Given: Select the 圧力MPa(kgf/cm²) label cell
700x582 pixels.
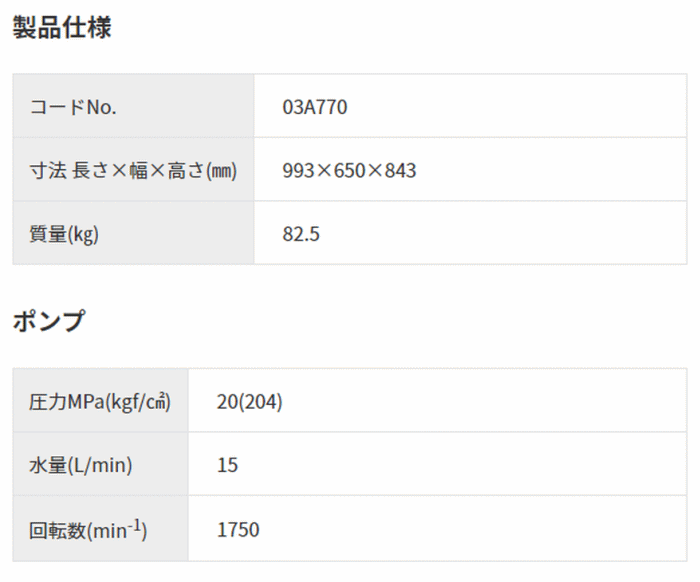Looking at the screenshot, I should (101, 400).
